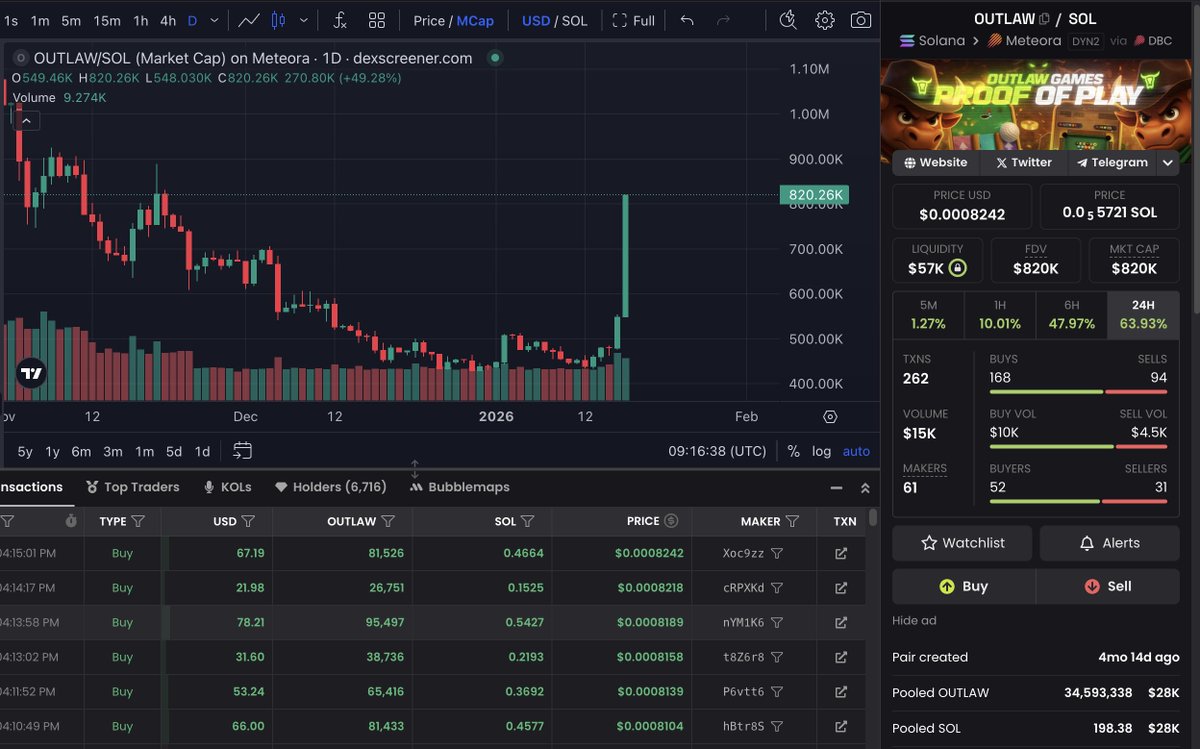
Task: Undo the last chart action
Action: (x=686, y=20)
